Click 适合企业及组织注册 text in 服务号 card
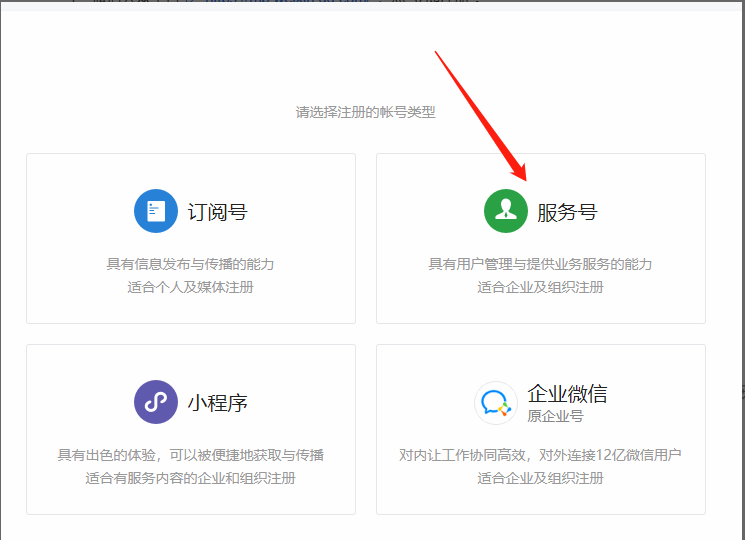Screen dimensions: 745x540 point(540,287)
